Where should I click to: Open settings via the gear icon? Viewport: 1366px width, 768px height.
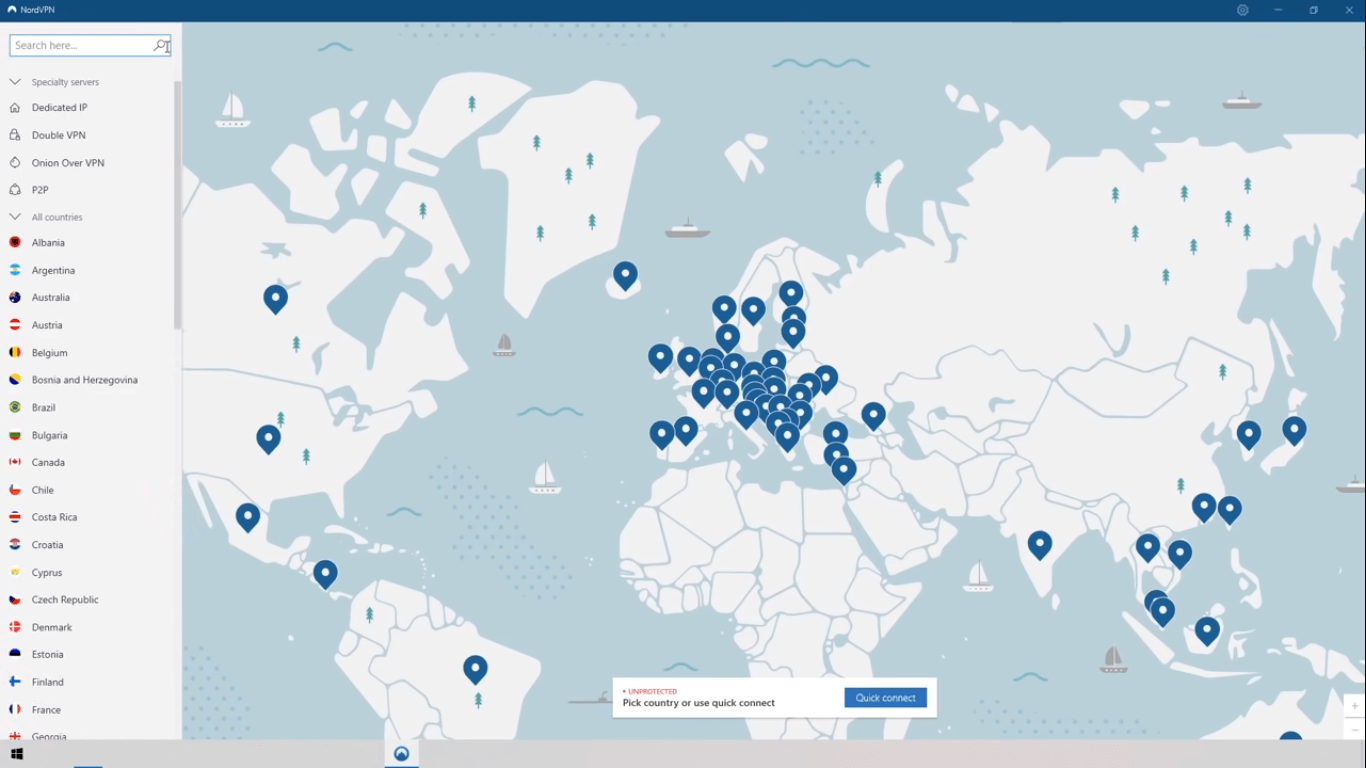(1242, 10)
